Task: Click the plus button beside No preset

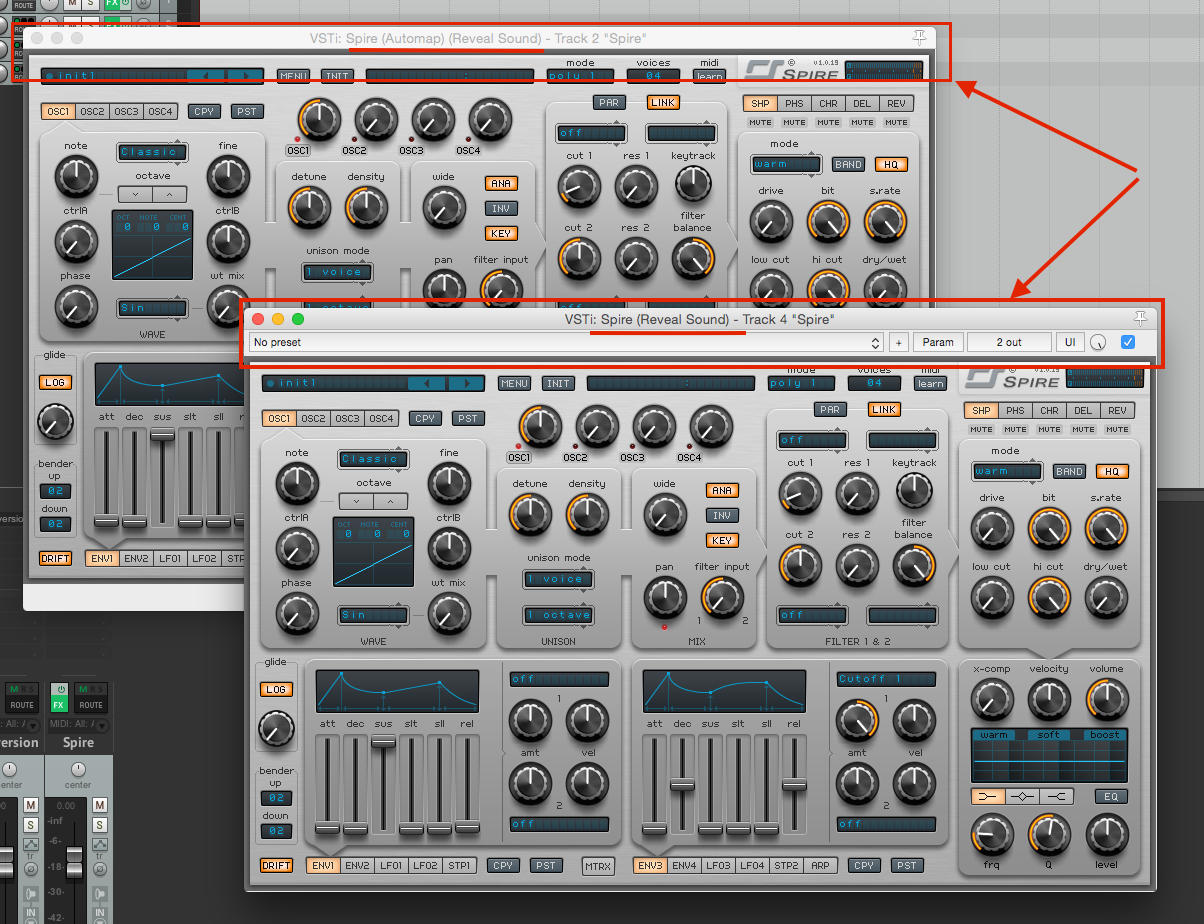Action: [898, 342]
